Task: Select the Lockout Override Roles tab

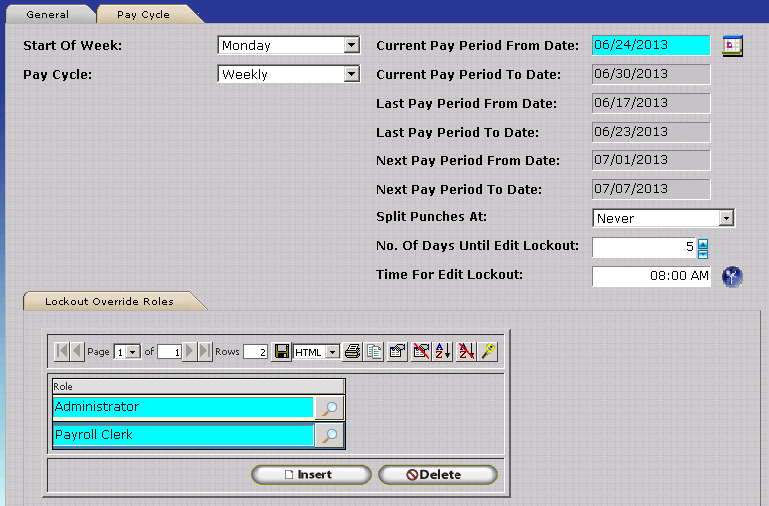Action: tap(109, 301)
